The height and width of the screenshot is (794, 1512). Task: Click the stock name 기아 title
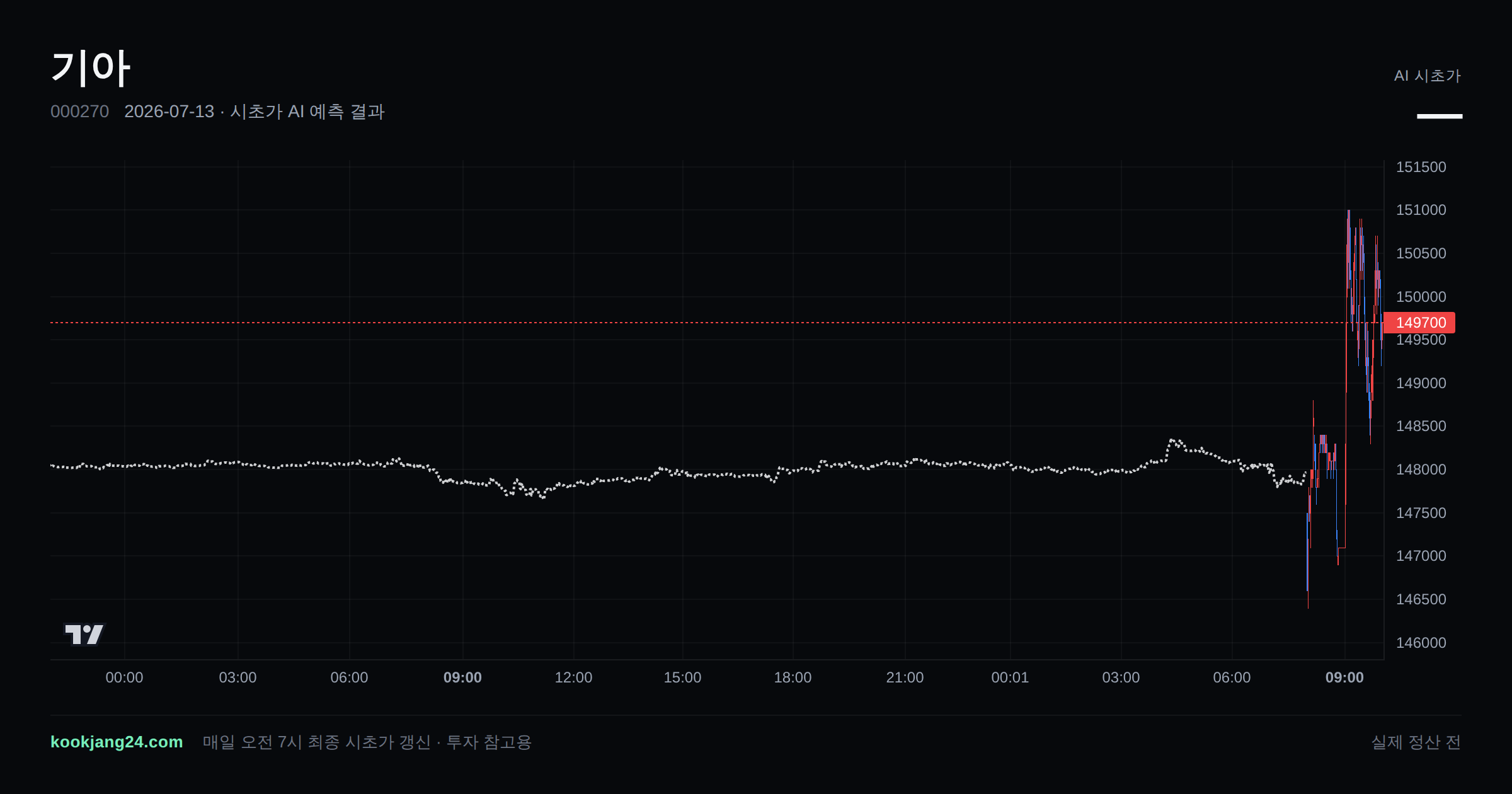90,68
